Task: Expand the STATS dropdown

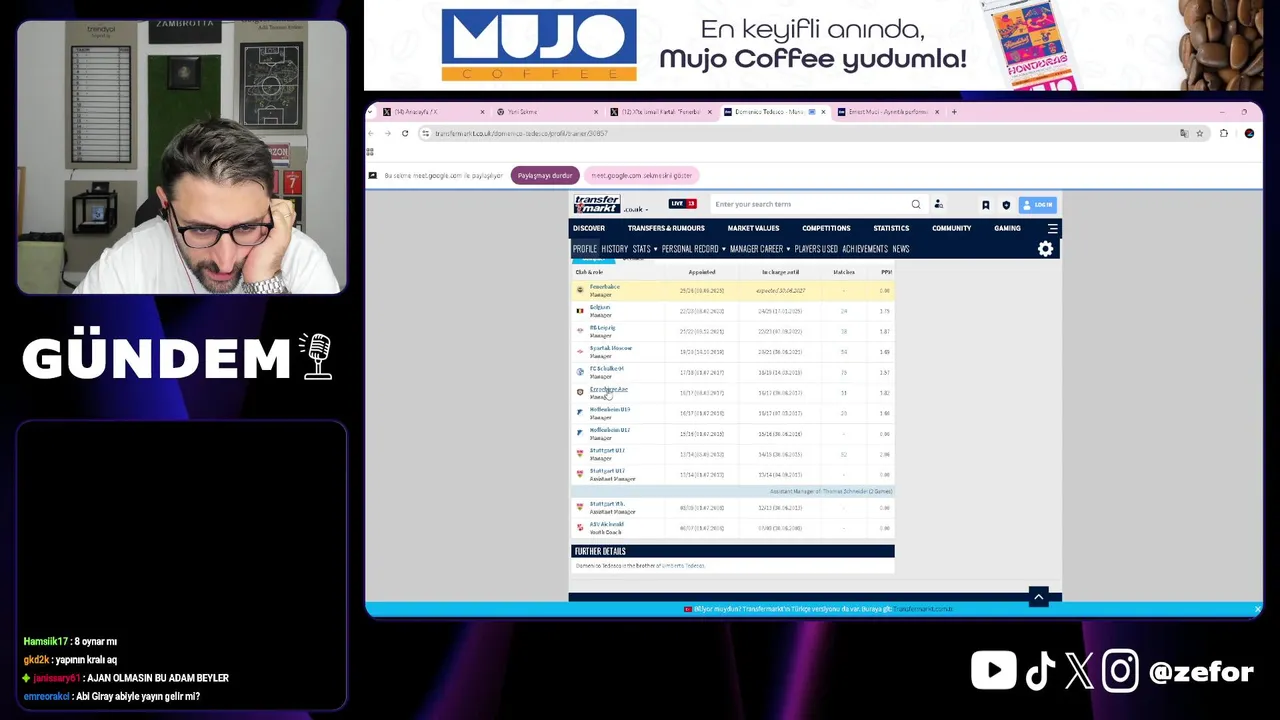Action: tap(645, 249)
